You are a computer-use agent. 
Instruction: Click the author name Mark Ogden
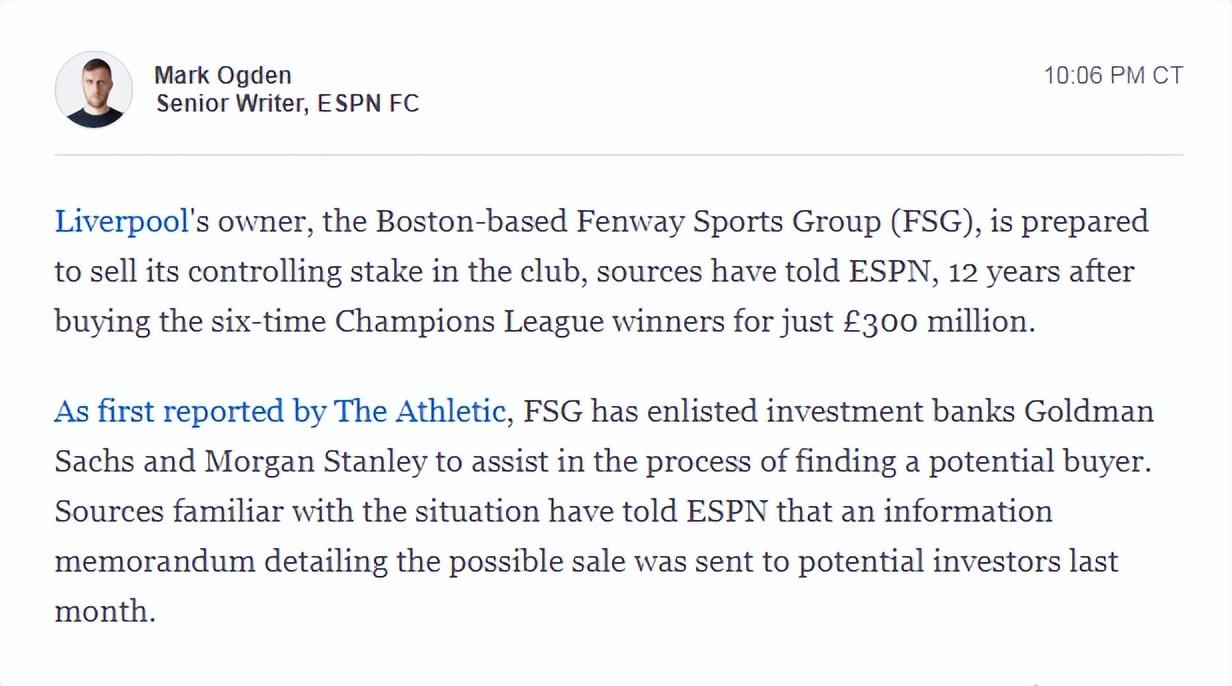click(223, 75)
